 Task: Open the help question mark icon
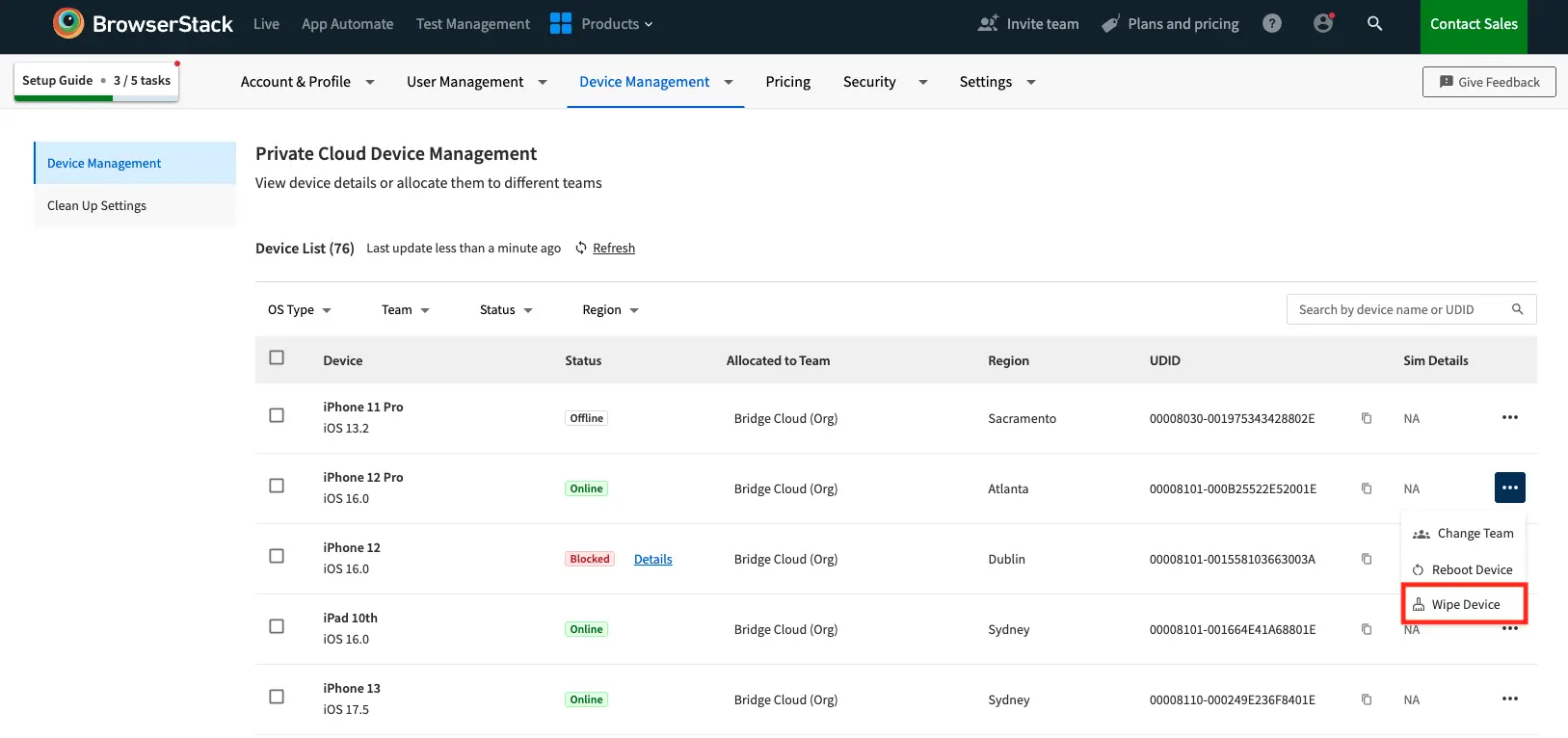pyautogui.click(x=1272, y=24)
